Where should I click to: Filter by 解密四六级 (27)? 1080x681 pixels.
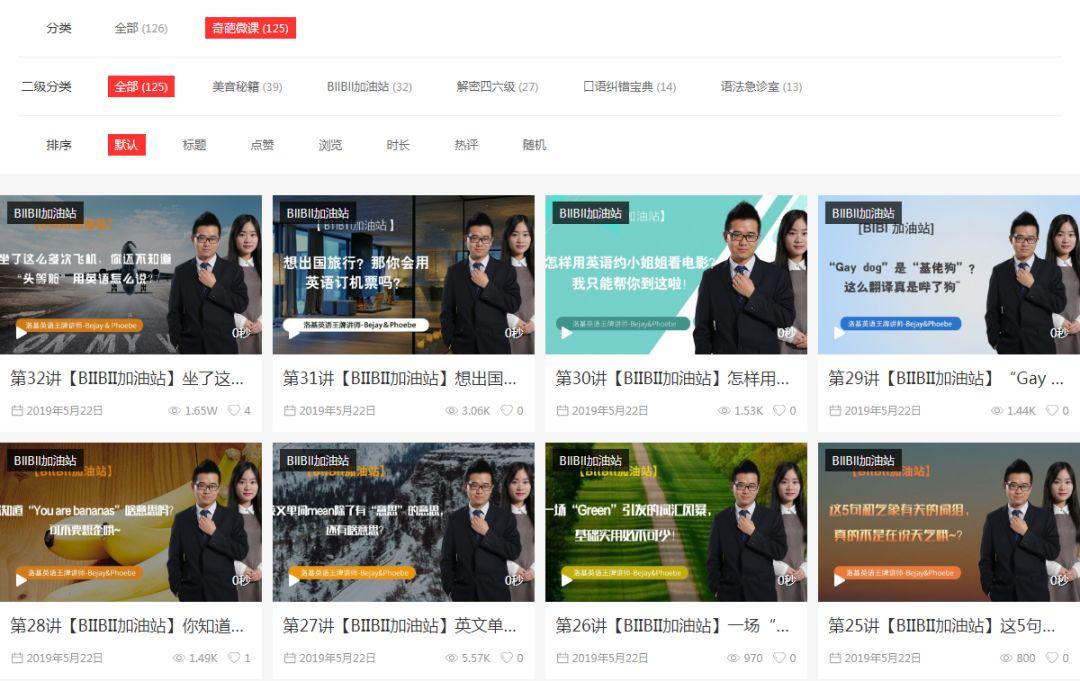(x=497, y=87)
